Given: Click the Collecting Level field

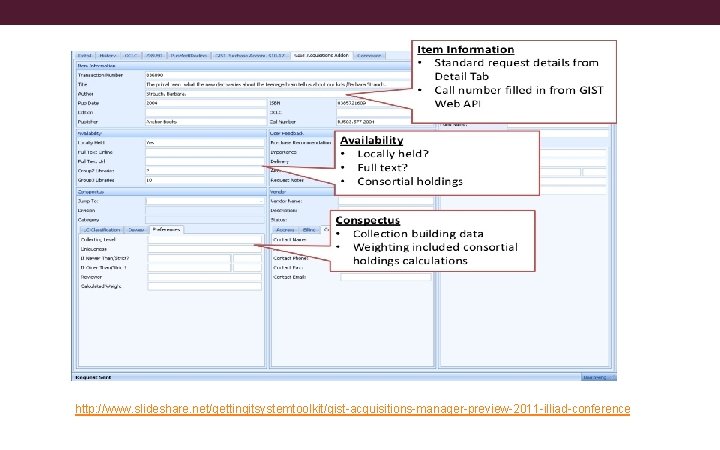Looking at the screenshot, I should [204, 240].
